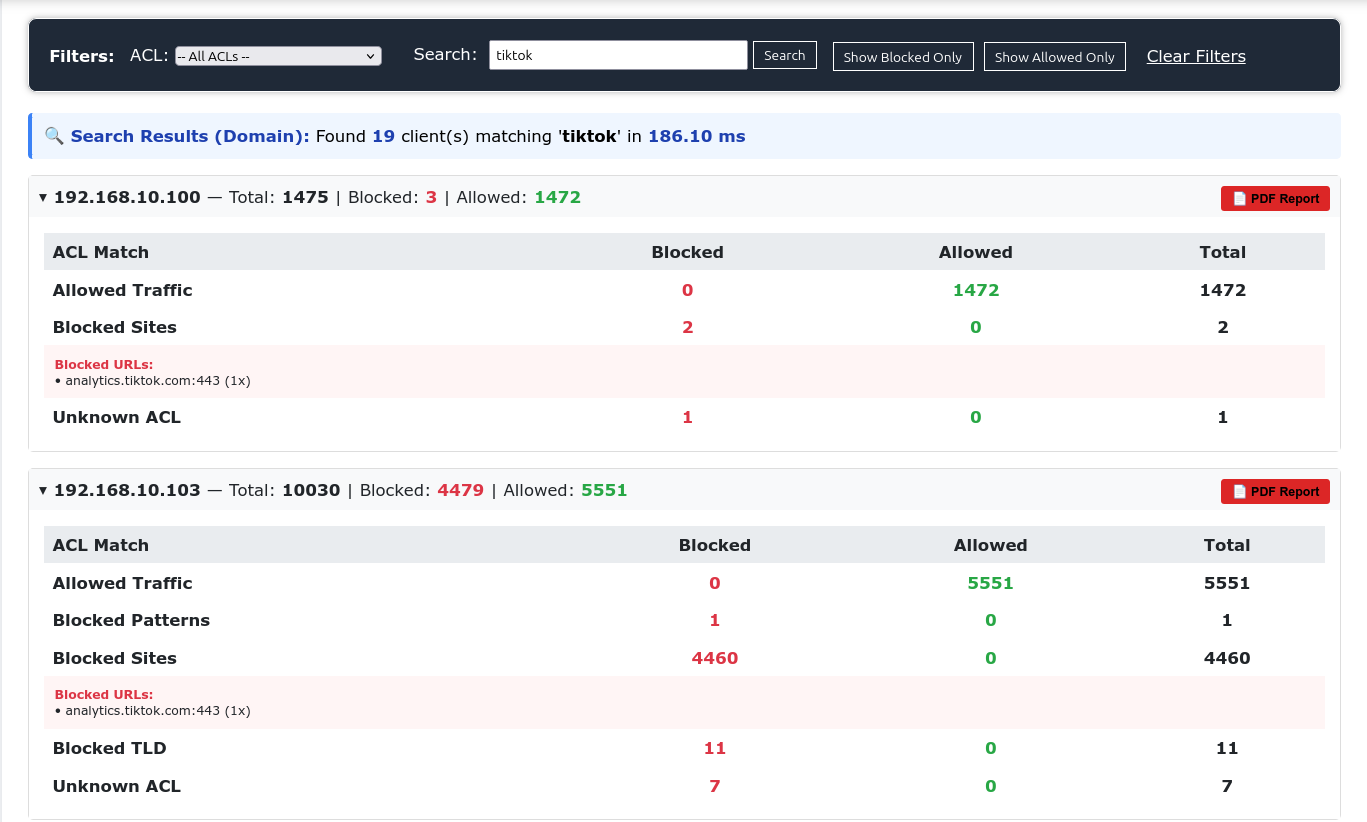Click Allowed count 5551 in 192.168.10.103 header
The width and height of the screenshot is (1367, 822).
(x=604, y=491)
